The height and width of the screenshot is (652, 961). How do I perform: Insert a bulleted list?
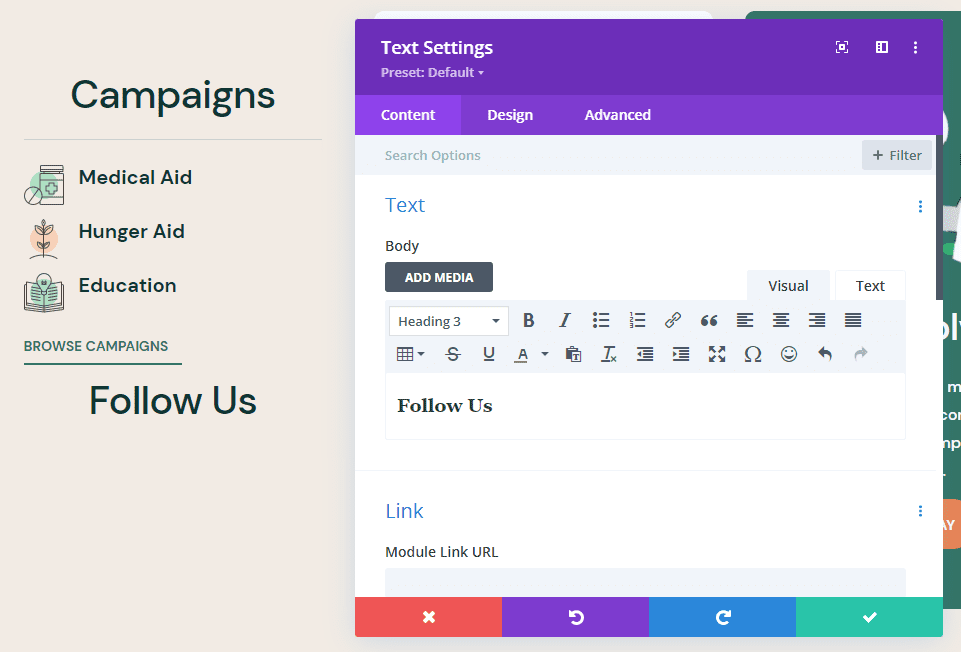click(x=601, y=320)
